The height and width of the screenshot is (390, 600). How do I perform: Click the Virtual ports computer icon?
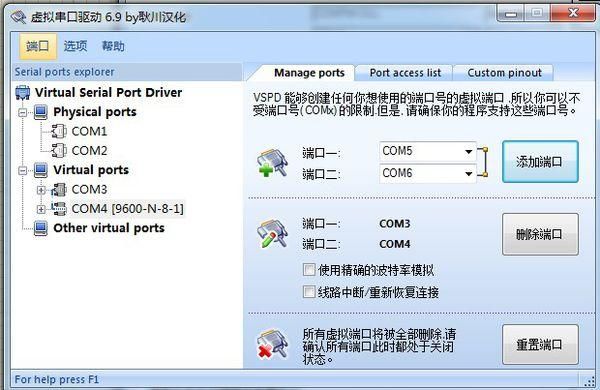[x=41, y=170]
